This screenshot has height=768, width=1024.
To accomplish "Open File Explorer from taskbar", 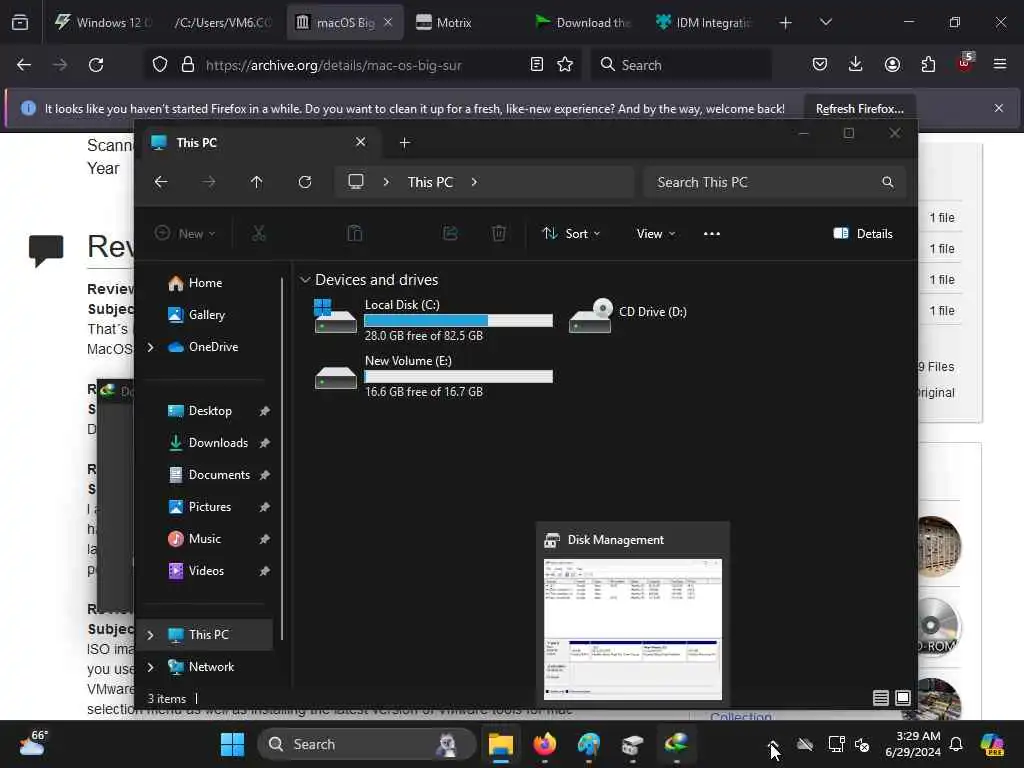I will point(501,744).
